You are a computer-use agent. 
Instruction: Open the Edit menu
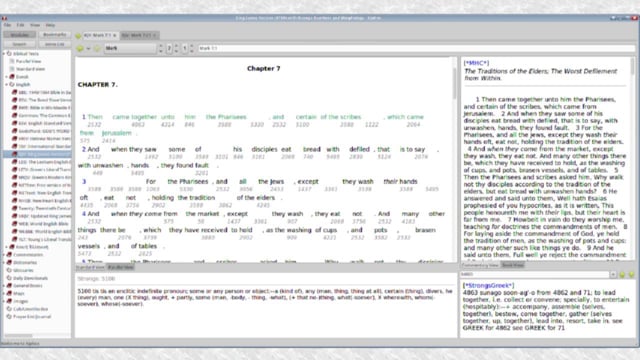point(20,25)
